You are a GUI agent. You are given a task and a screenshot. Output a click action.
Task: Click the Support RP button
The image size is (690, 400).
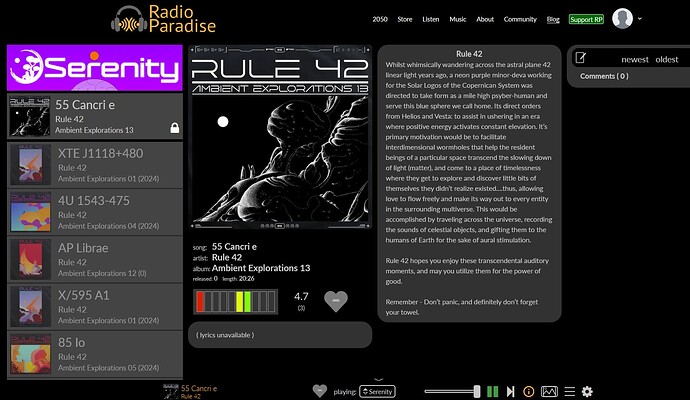(586, 19)
